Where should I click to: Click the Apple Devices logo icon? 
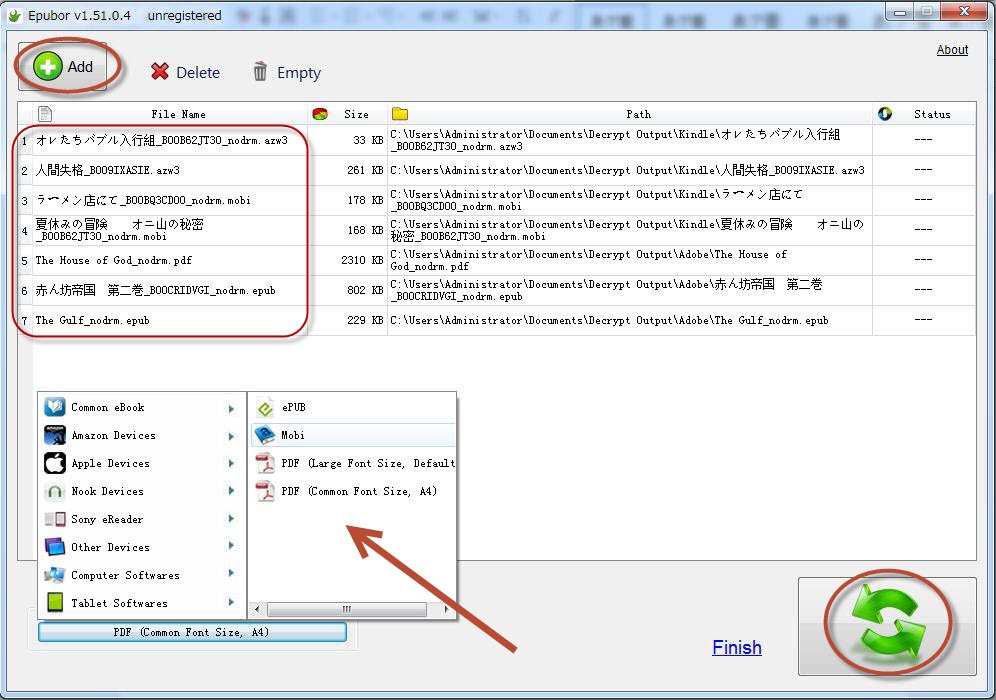click(55, 462)
